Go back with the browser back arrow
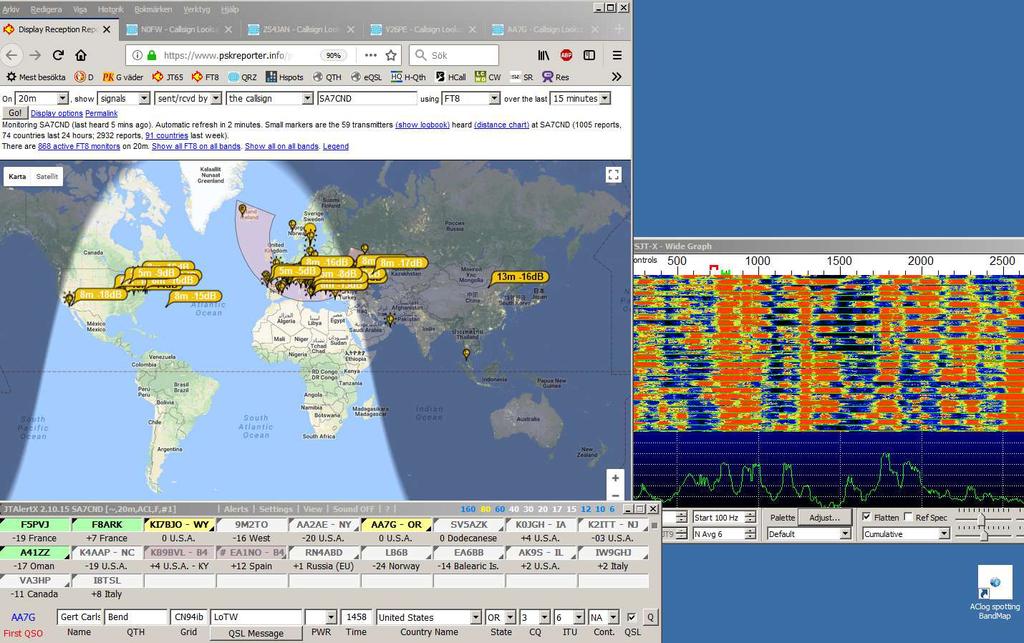The image size is (1024, 643). click(x=12, y=55)
